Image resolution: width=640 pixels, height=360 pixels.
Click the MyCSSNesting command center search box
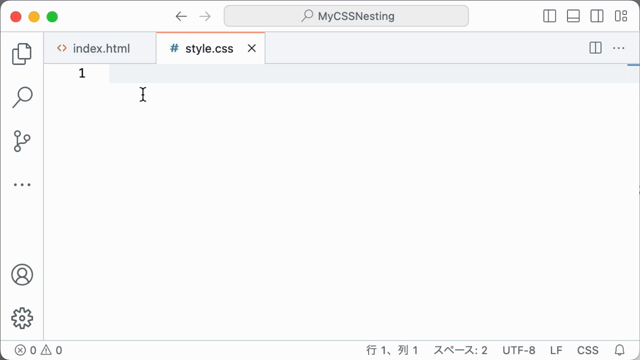click(346, 16)
